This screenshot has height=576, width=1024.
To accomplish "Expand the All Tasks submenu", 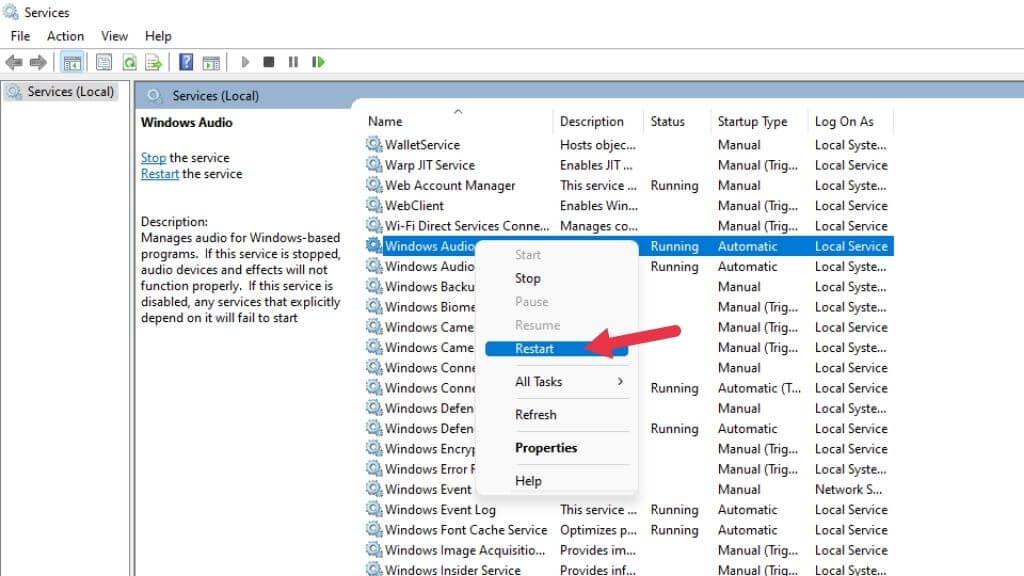I will point(556,381).
